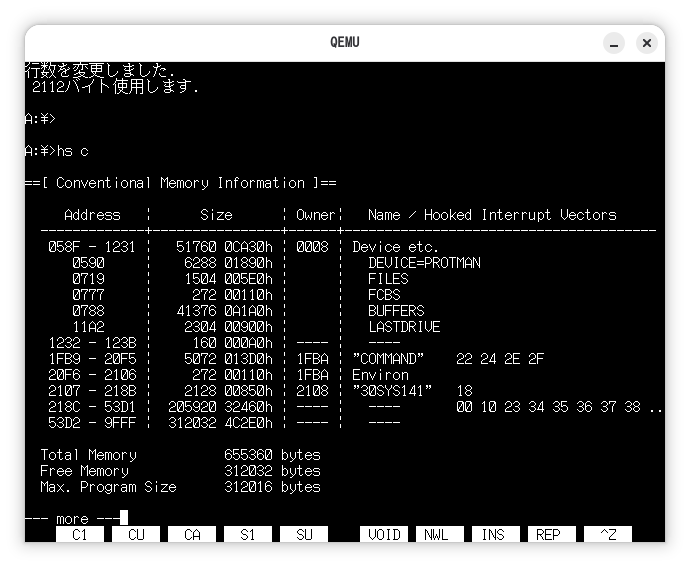Click the Conventional Memory Information heading
The width and height of the screenshot is (690, 567).
(x=180, y=183)
